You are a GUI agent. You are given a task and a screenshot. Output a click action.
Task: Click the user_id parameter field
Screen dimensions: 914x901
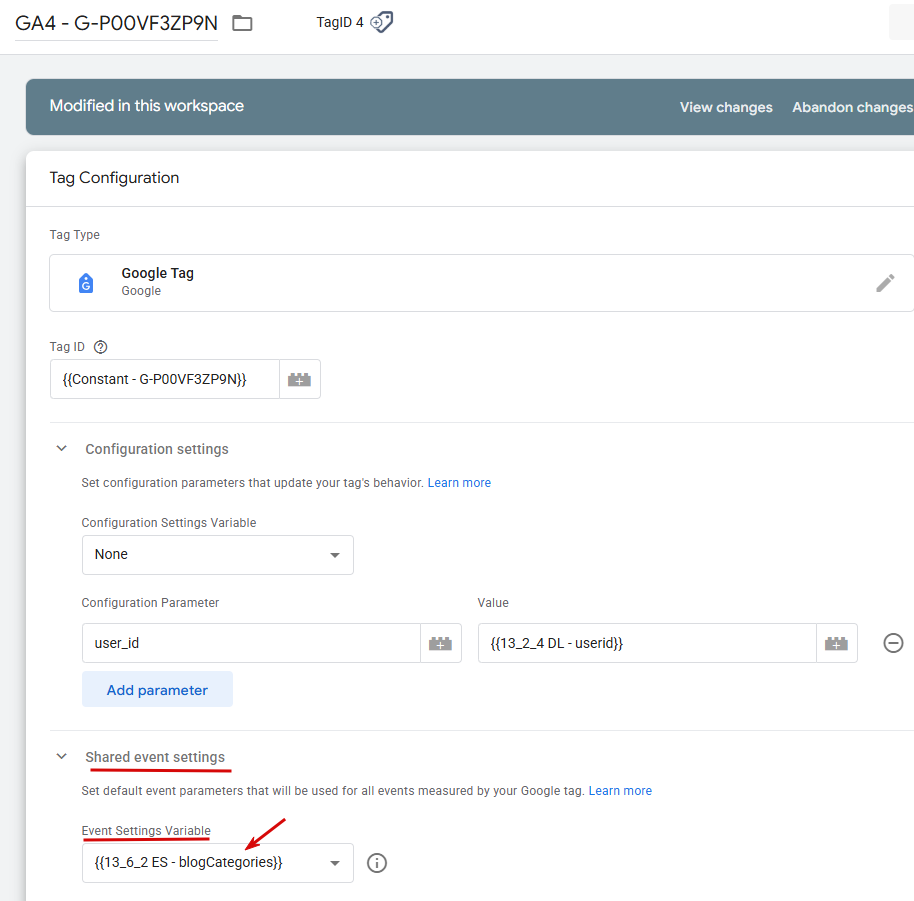[251, 643]
